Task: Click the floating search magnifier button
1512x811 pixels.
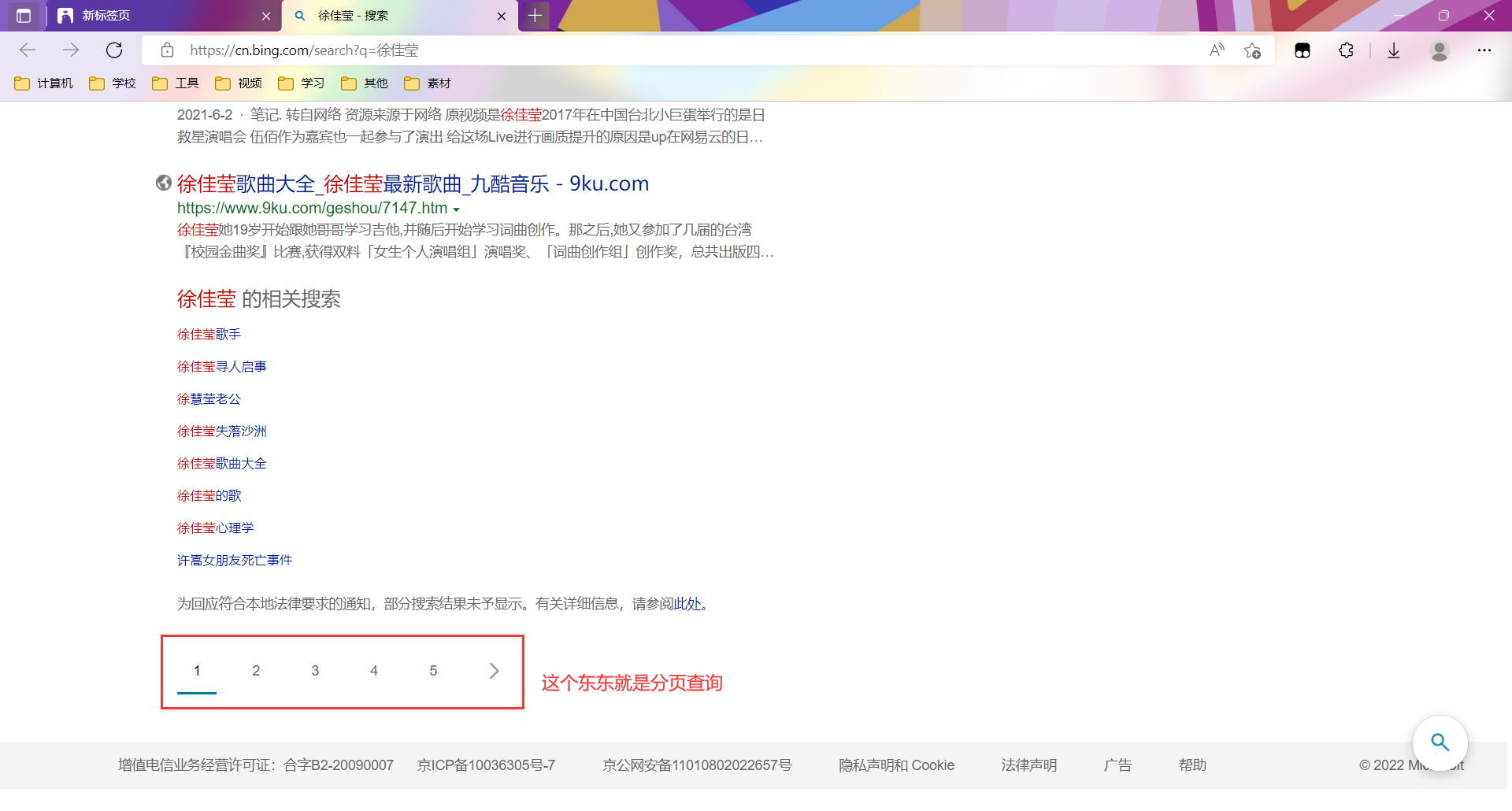Action: (x=1440, y=742)
